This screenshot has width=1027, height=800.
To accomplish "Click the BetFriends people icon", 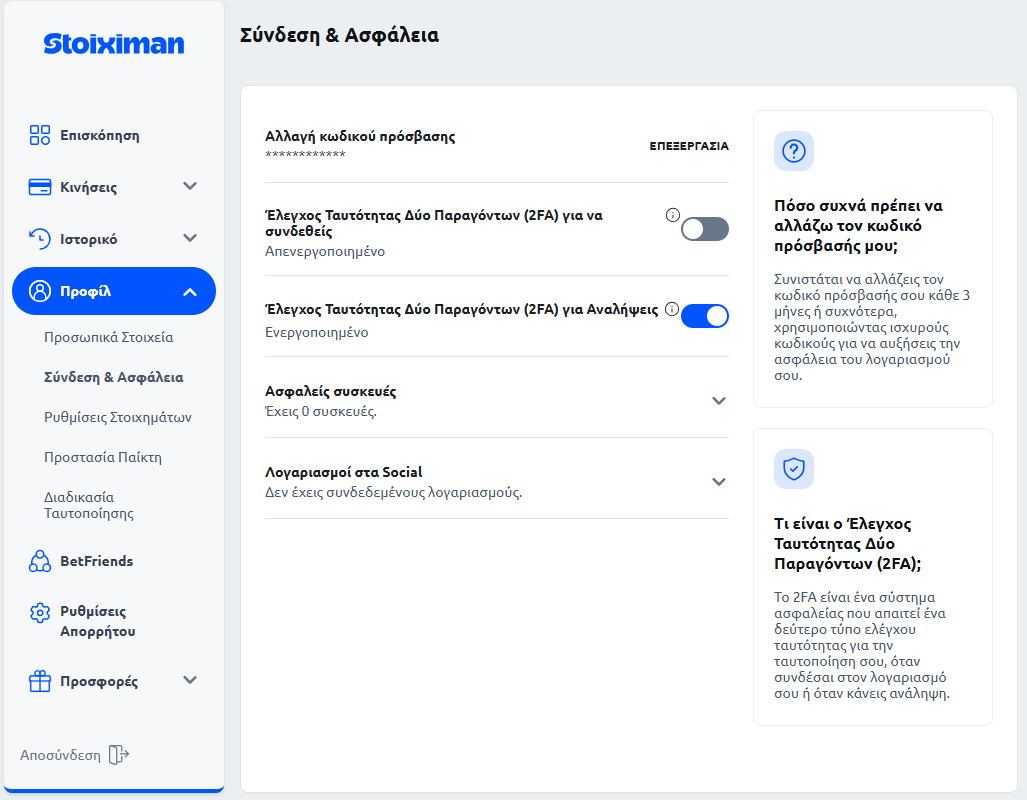I will click(x=40, y=561).
